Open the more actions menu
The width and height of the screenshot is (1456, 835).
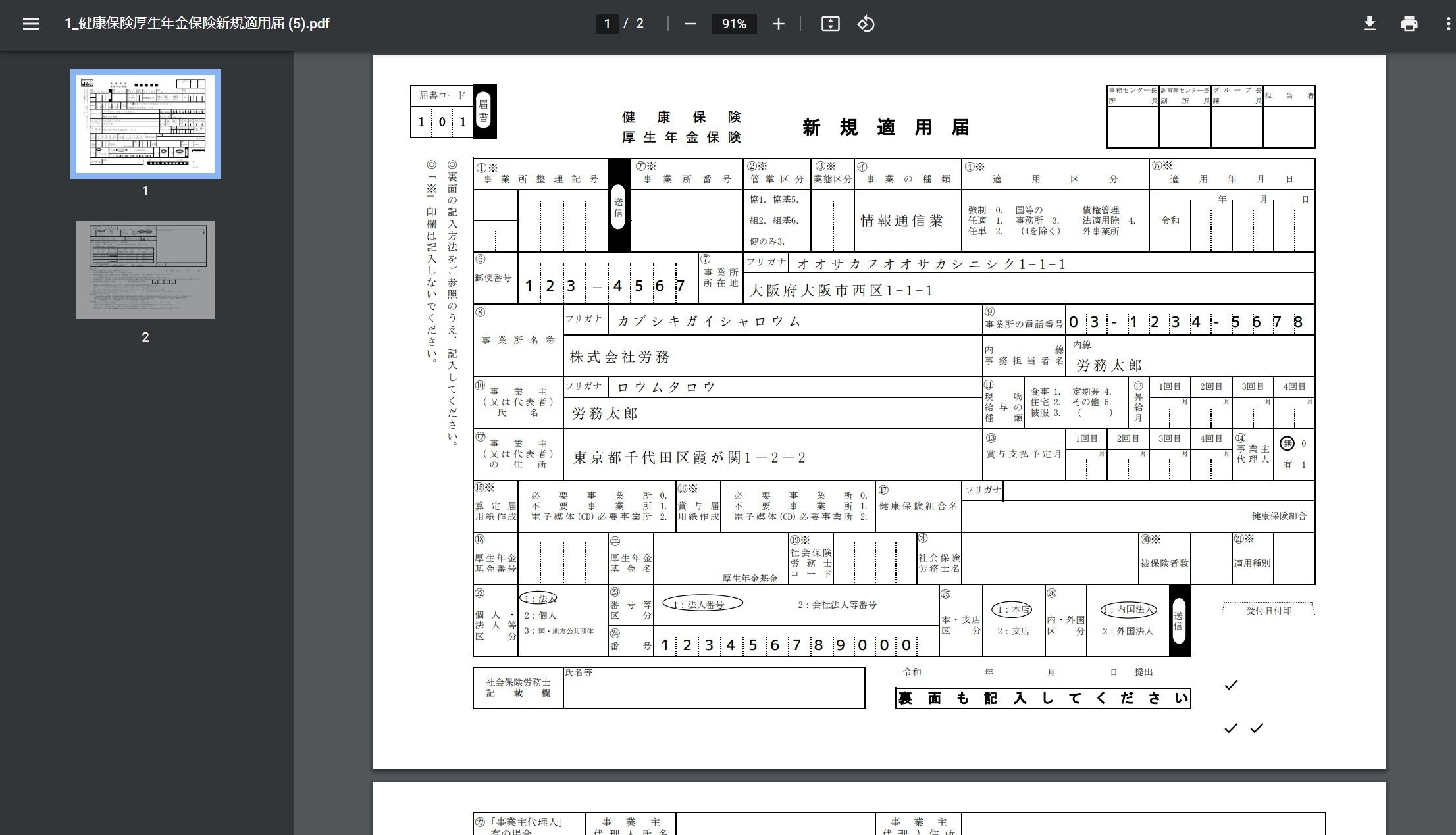[x=1447, y=24]
